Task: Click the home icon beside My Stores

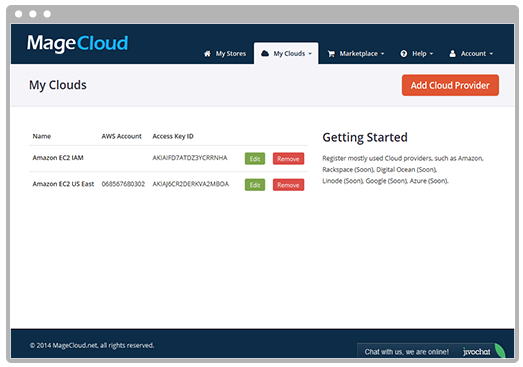Action: click(x=207, y=54)
